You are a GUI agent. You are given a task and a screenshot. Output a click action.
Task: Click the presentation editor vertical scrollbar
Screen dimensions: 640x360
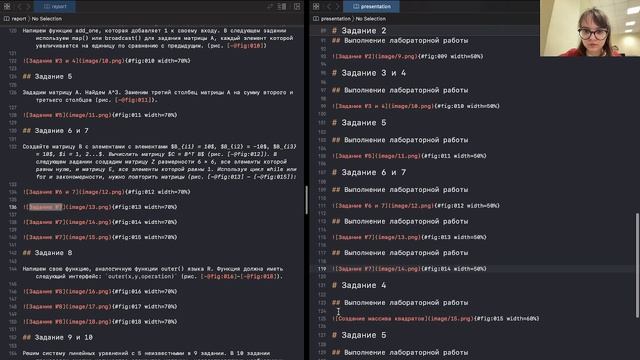637,265
